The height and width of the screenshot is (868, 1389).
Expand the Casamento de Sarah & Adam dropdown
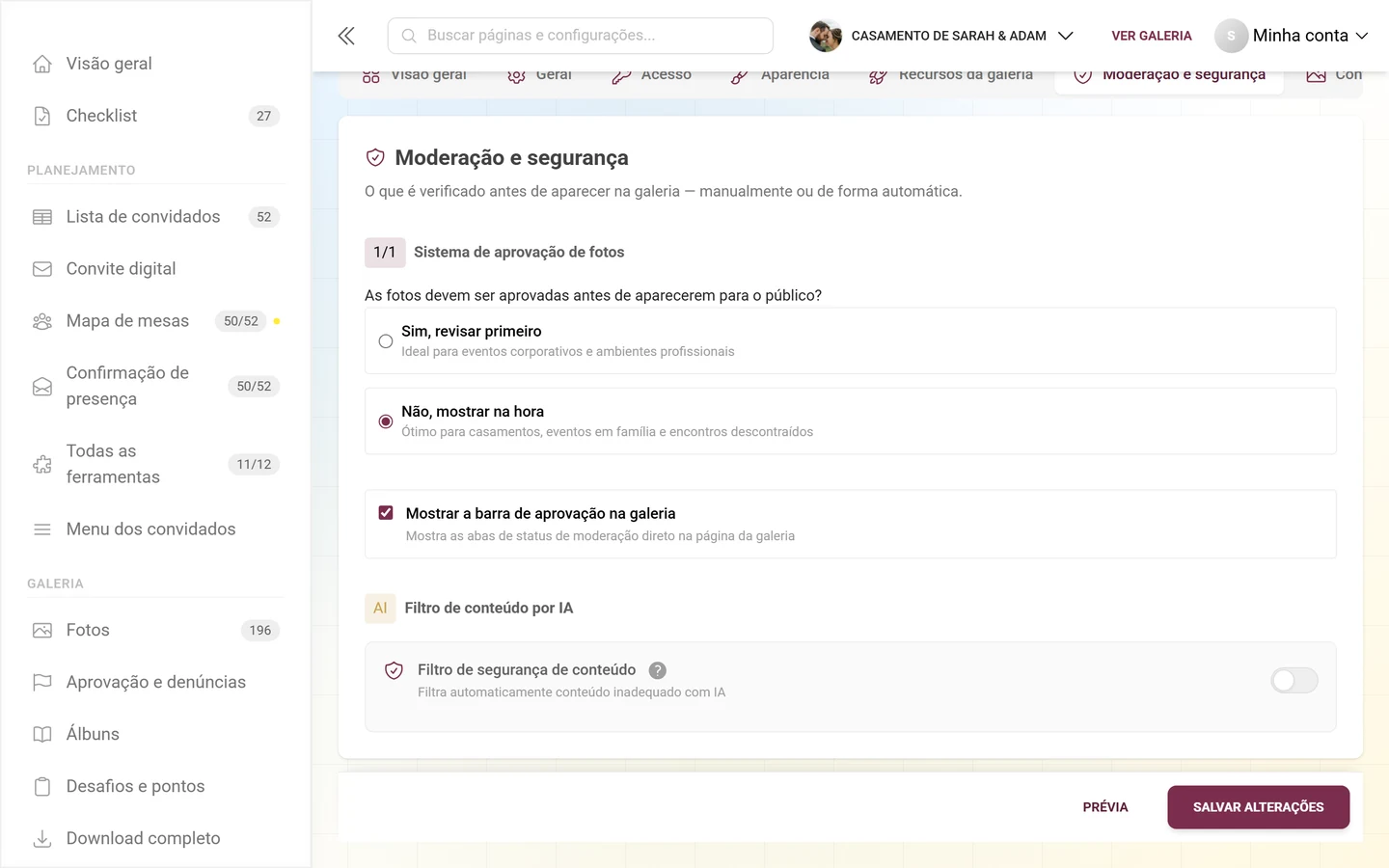coord(941,36)
